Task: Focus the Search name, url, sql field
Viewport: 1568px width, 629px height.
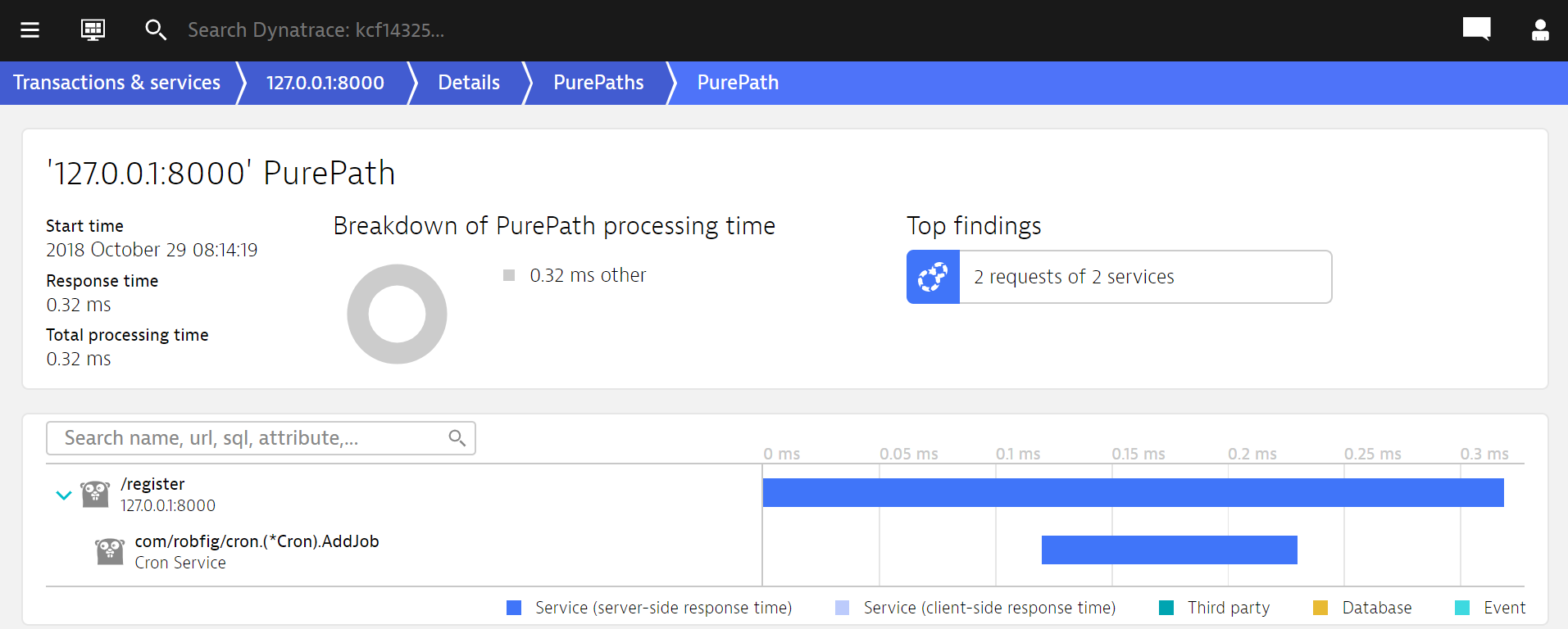Action: (x=261, y=438)
